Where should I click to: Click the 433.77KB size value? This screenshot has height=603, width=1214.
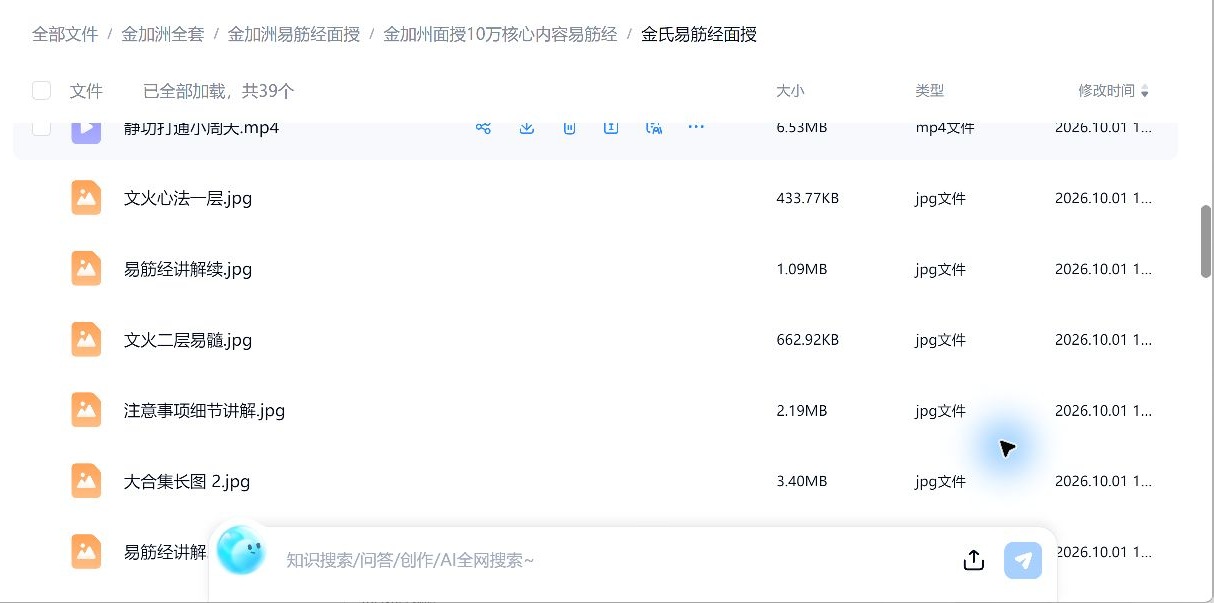[x=807, y=198]
